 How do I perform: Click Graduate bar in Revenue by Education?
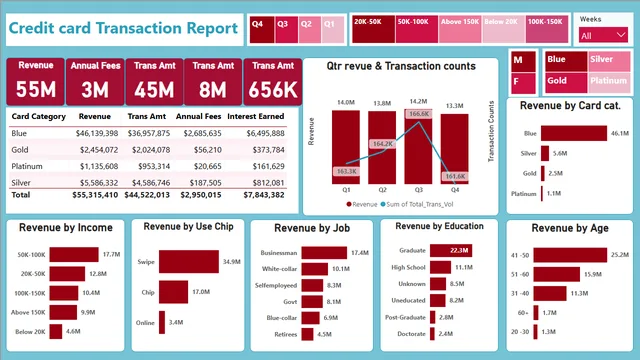pos(451,250)
